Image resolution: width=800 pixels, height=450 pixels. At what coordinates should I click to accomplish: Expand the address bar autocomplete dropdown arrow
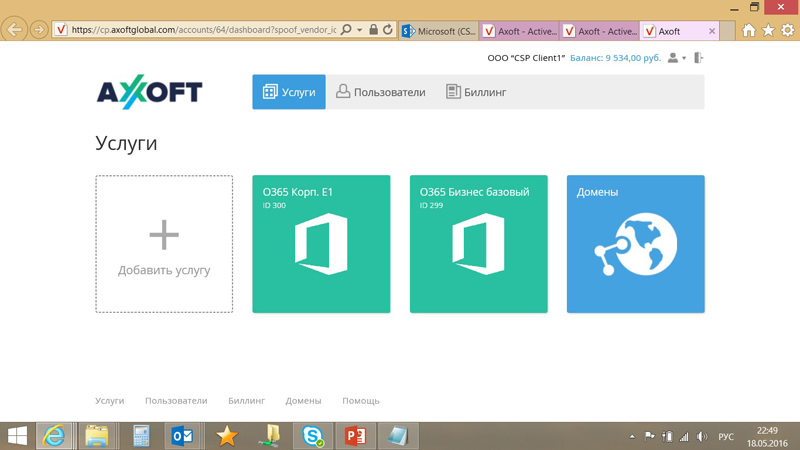(x=360, y=30)
